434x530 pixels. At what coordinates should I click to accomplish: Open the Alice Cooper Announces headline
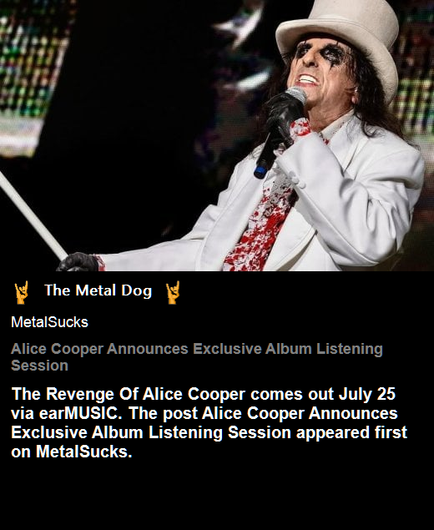click(x=197, y=357)
